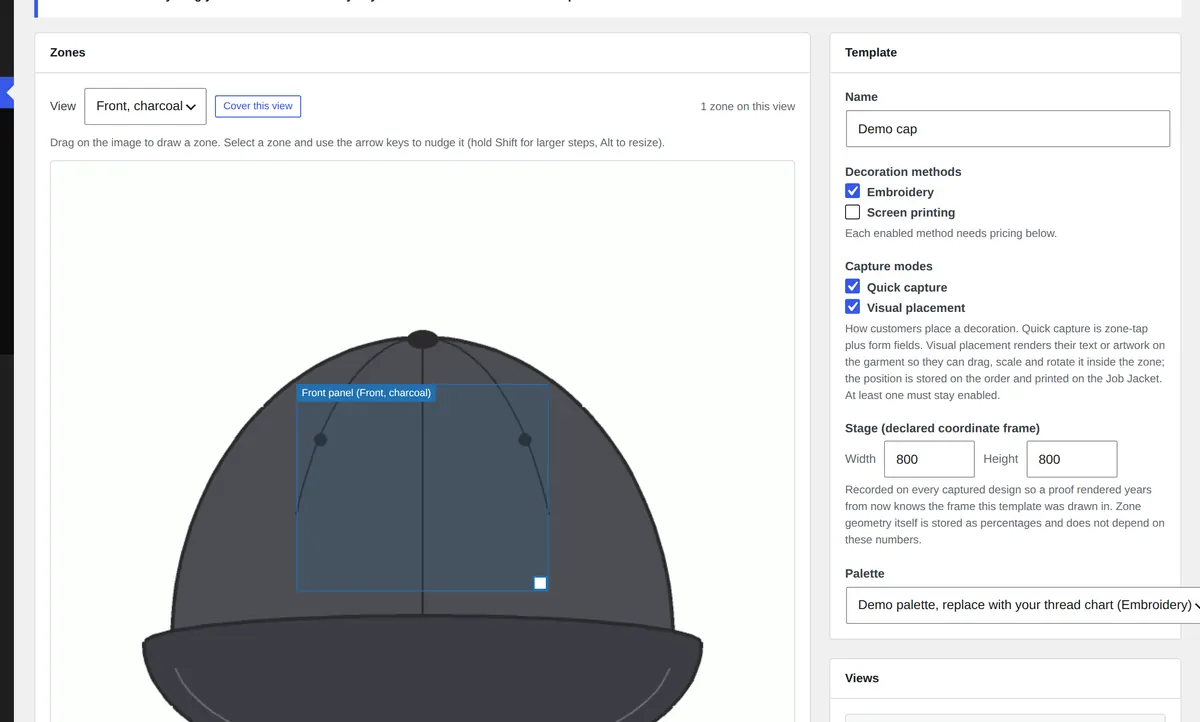
Task: Toggle the Embroidery checkbox
Action: click(853, 191)
